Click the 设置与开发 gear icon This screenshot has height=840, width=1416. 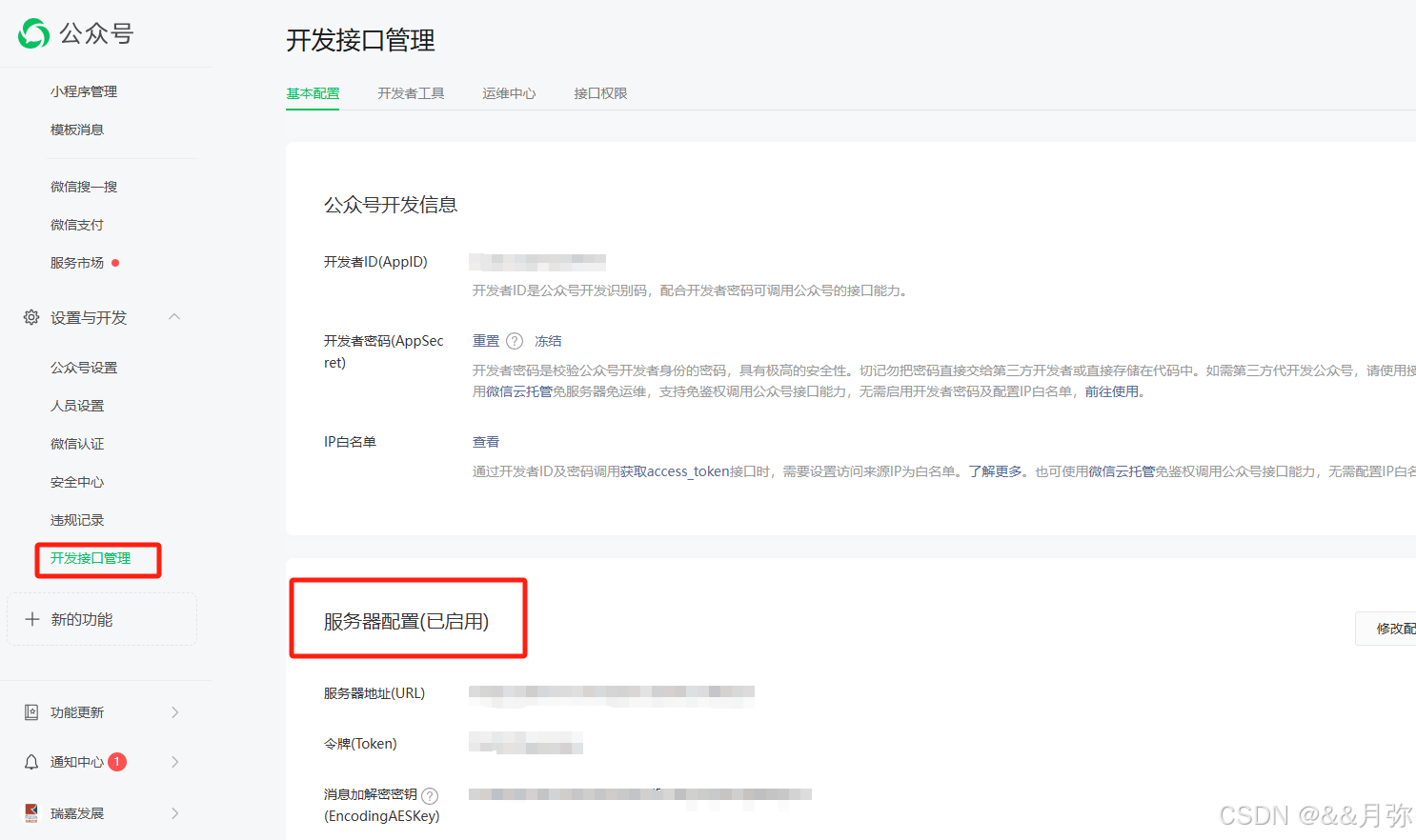point(31,317)
